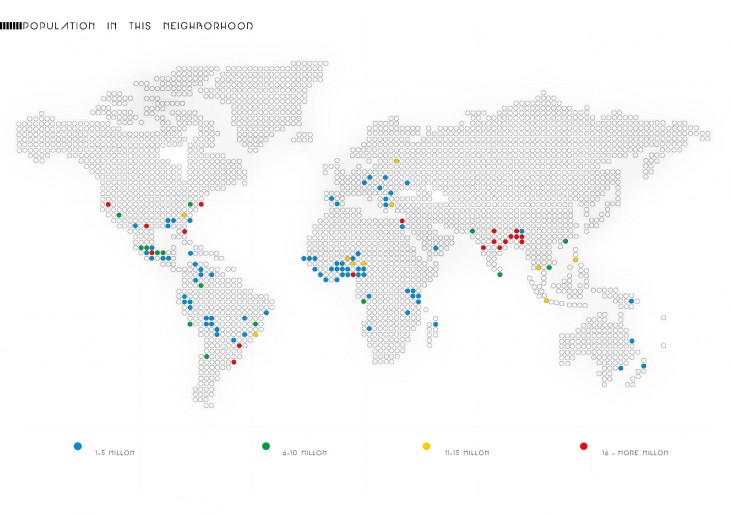Click the blue 1-5 million legend dot

(78, 445)
